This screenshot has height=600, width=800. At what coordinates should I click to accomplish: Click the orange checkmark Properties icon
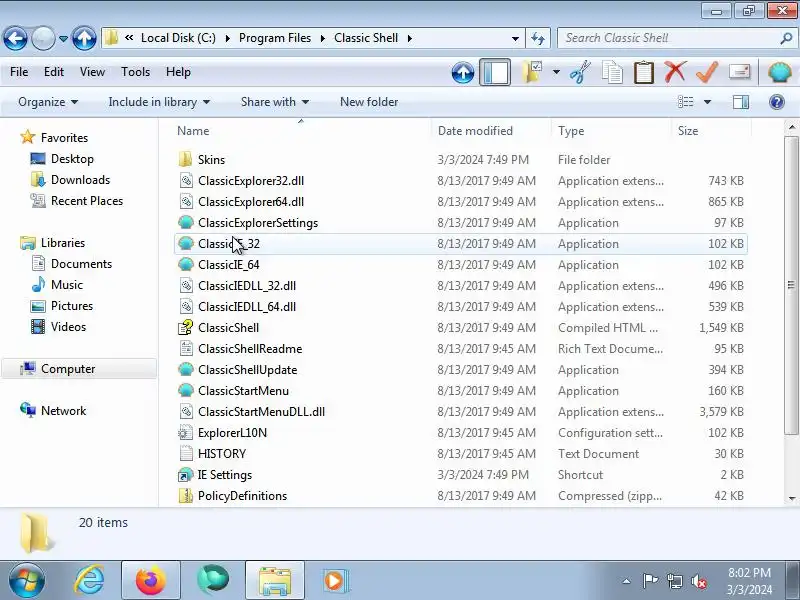(707, 72)
